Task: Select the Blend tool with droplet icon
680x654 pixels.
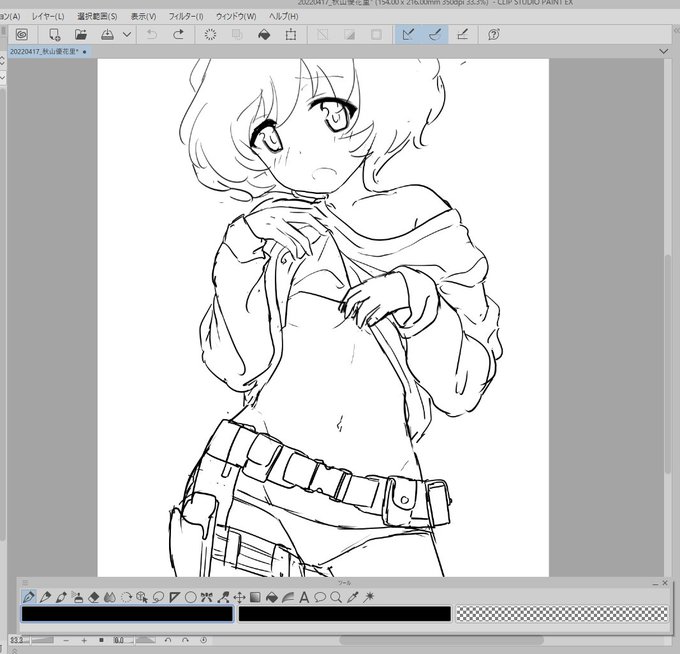Action: 110,597
